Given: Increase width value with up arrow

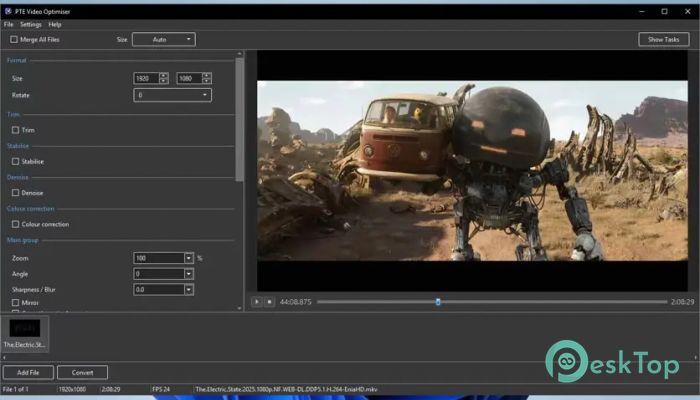Looking at the screenshot, I should pos(163,75).
